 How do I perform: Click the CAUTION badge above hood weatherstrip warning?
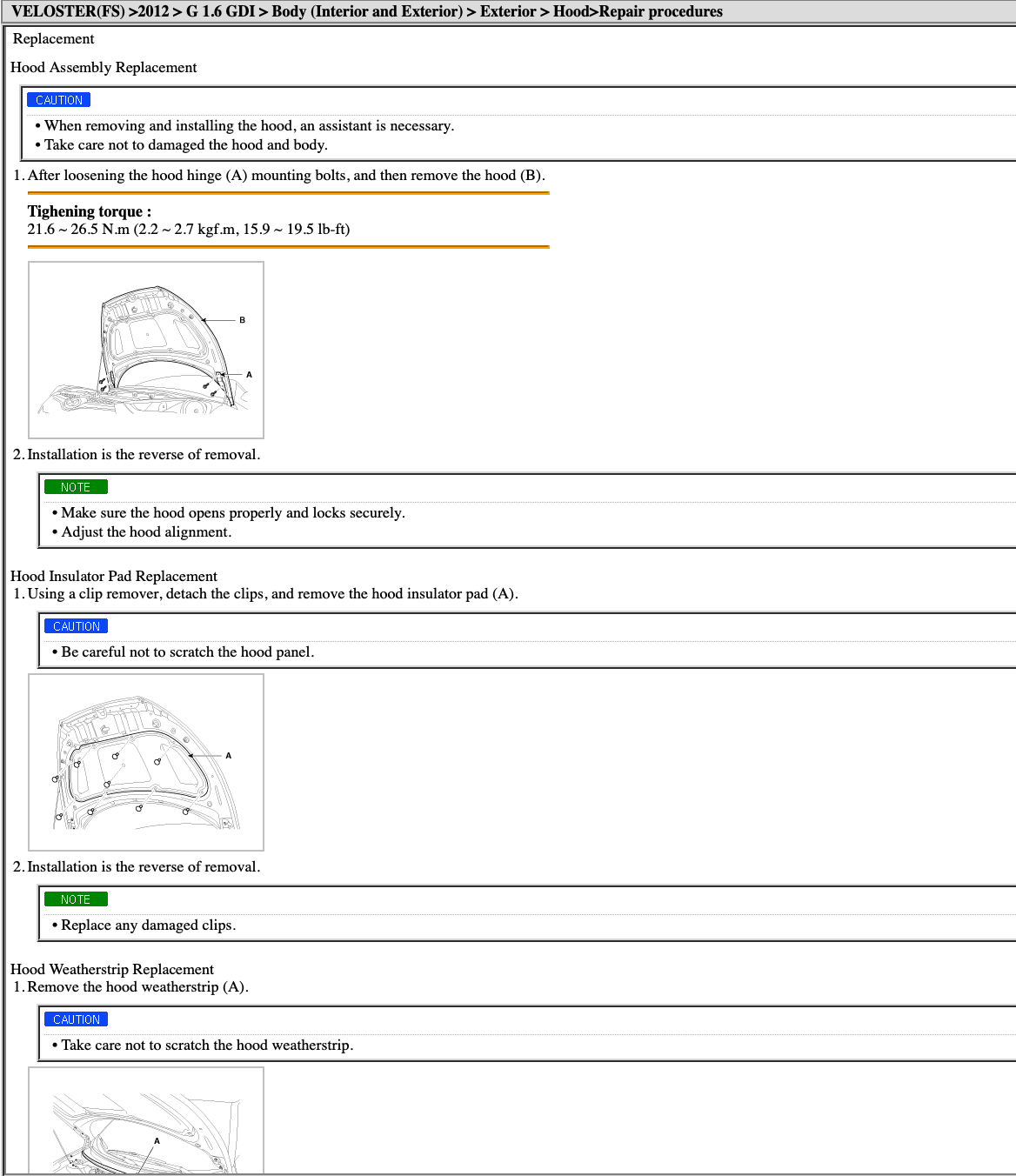pyautogui.click(x=76, y=1019)
